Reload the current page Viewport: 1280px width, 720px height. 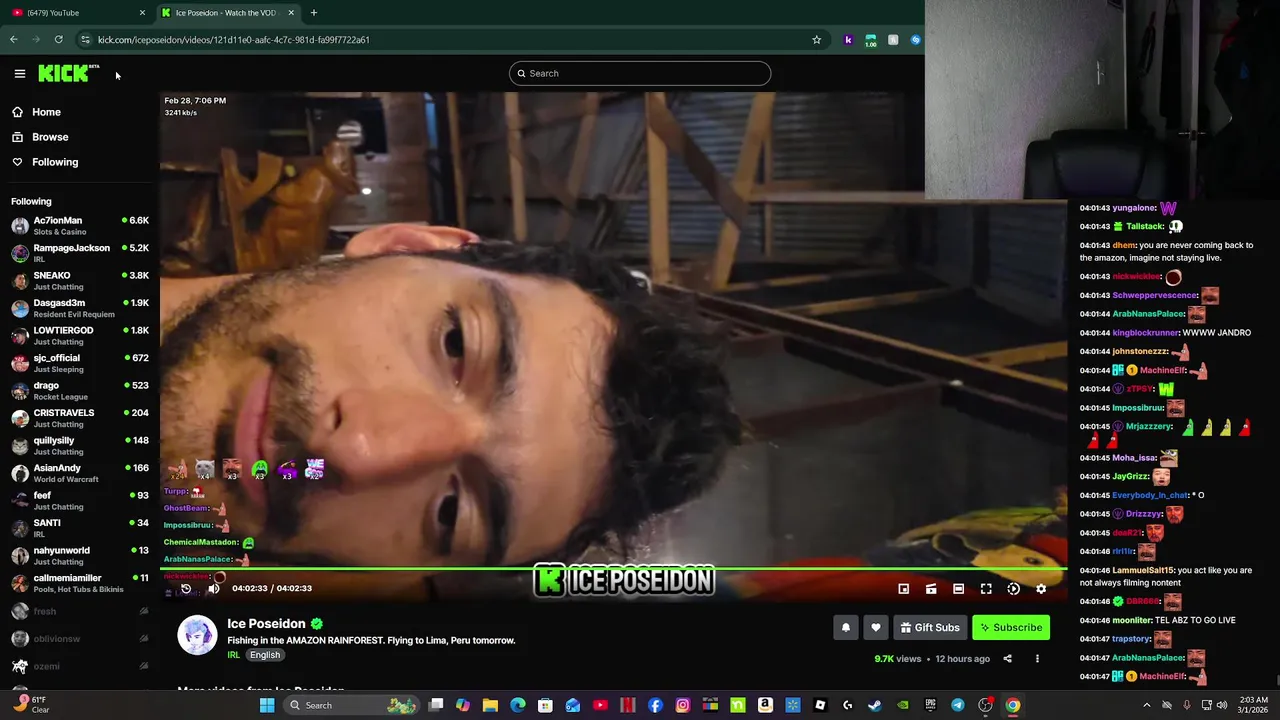coord(59,40)
